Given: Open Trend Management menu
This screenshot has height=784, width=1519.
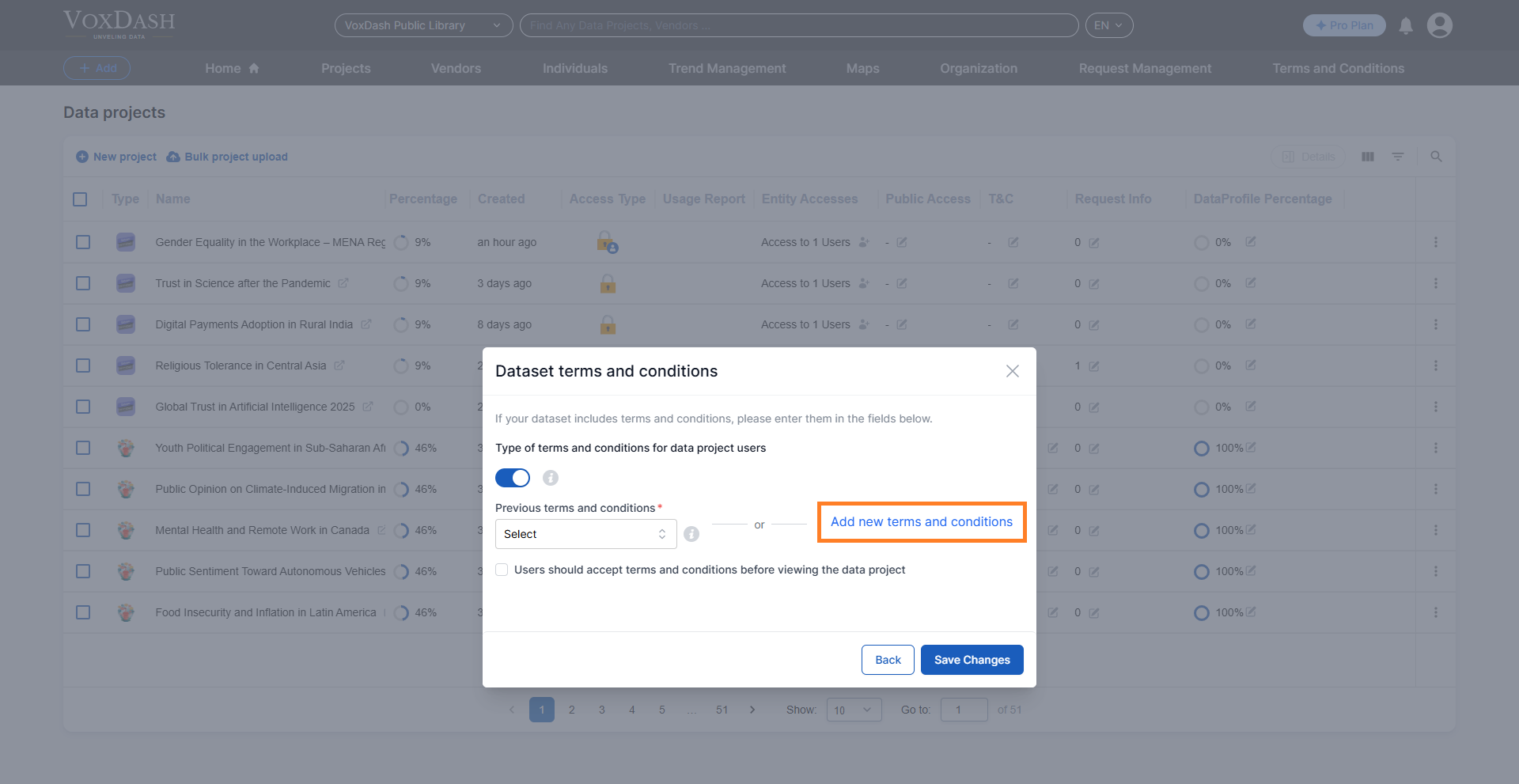Looking at the screenshot, I should pyautogui.click(x=727, y=68).
